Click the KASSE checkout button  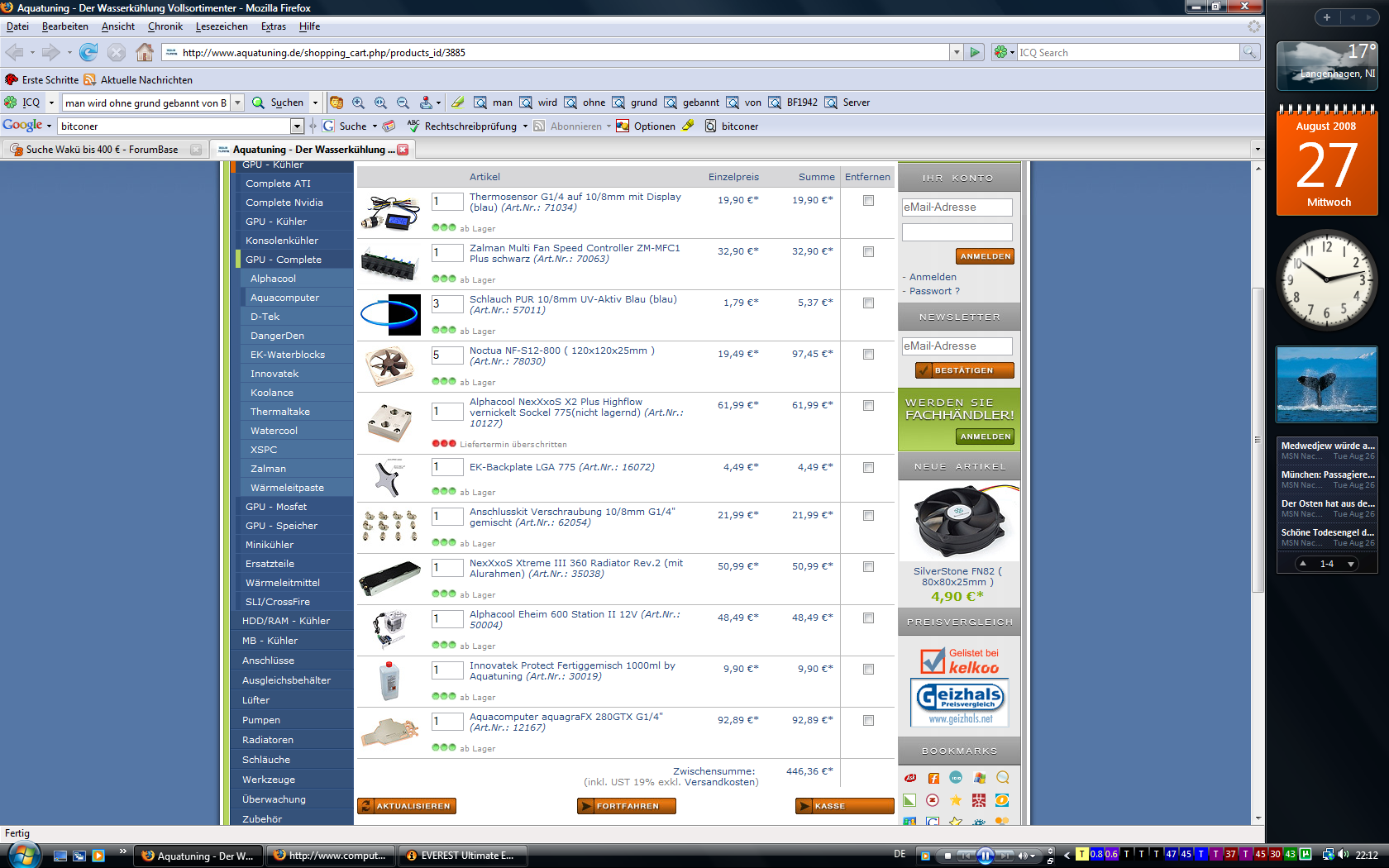844,806
